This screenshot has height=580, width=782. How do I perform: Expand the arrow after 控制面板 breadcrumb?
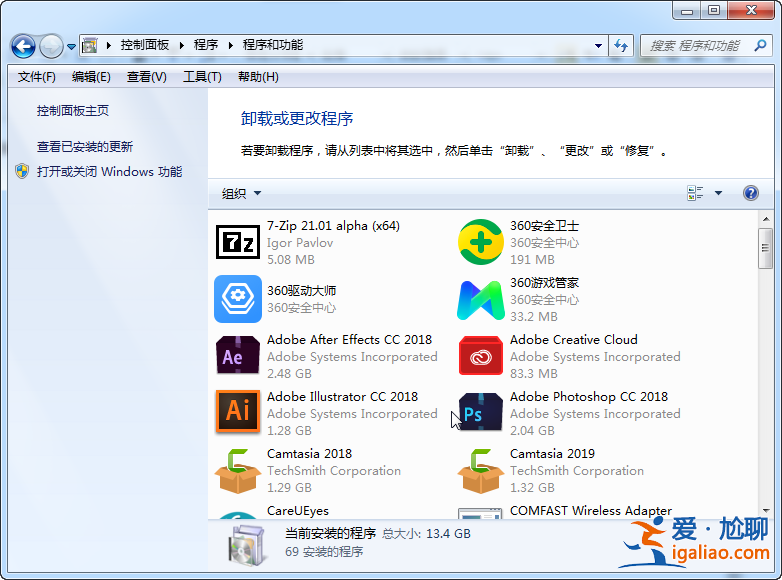click(x=182, y=45)
